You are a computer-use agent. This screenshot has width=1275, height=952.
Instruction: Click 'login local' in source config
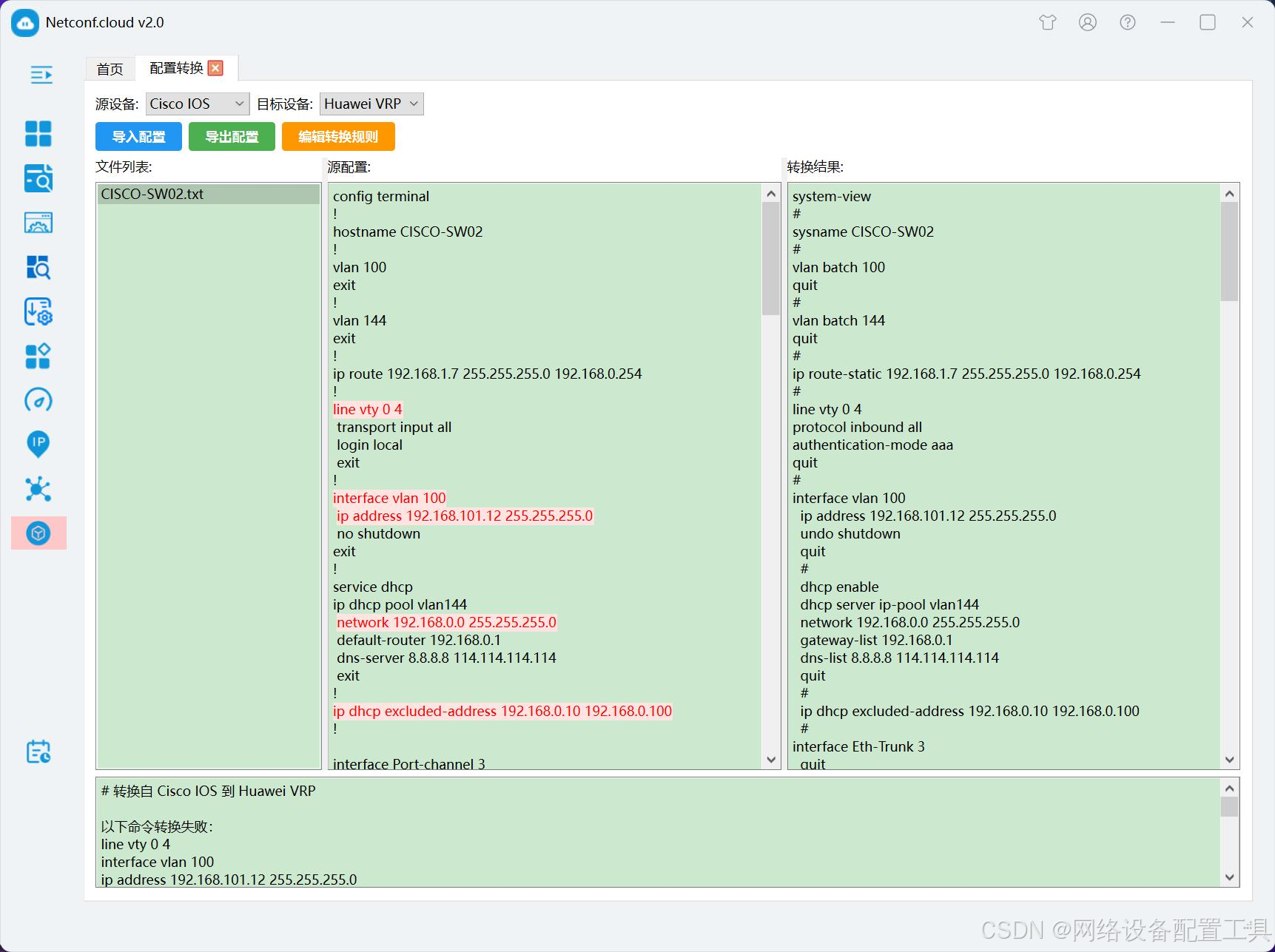pyautogui.click(x=369, y=445)
